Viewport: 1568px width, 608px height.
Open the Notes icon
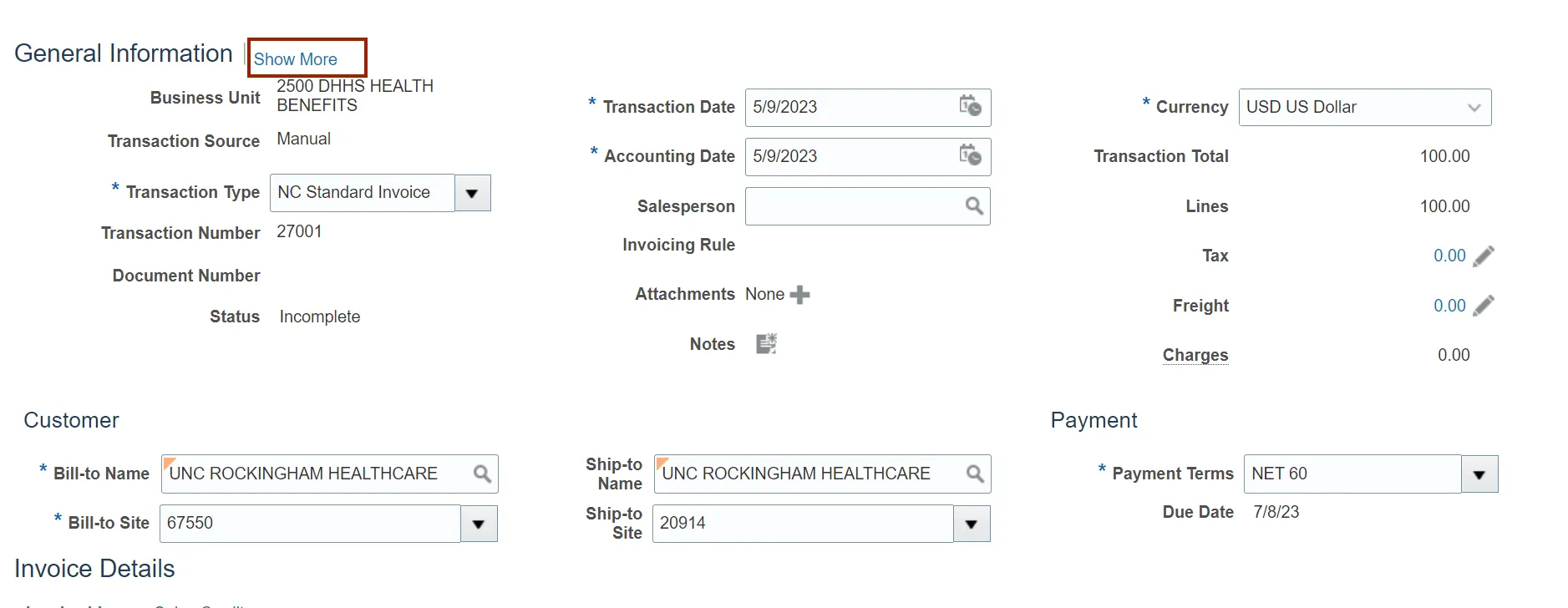[766, 344]
